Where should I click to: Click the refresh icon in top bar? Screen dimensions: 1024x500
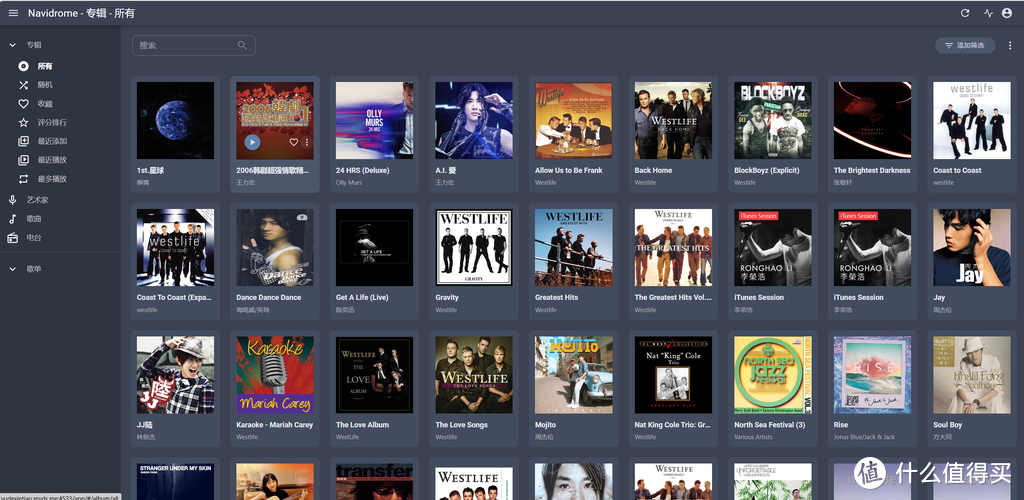point(965,13)
